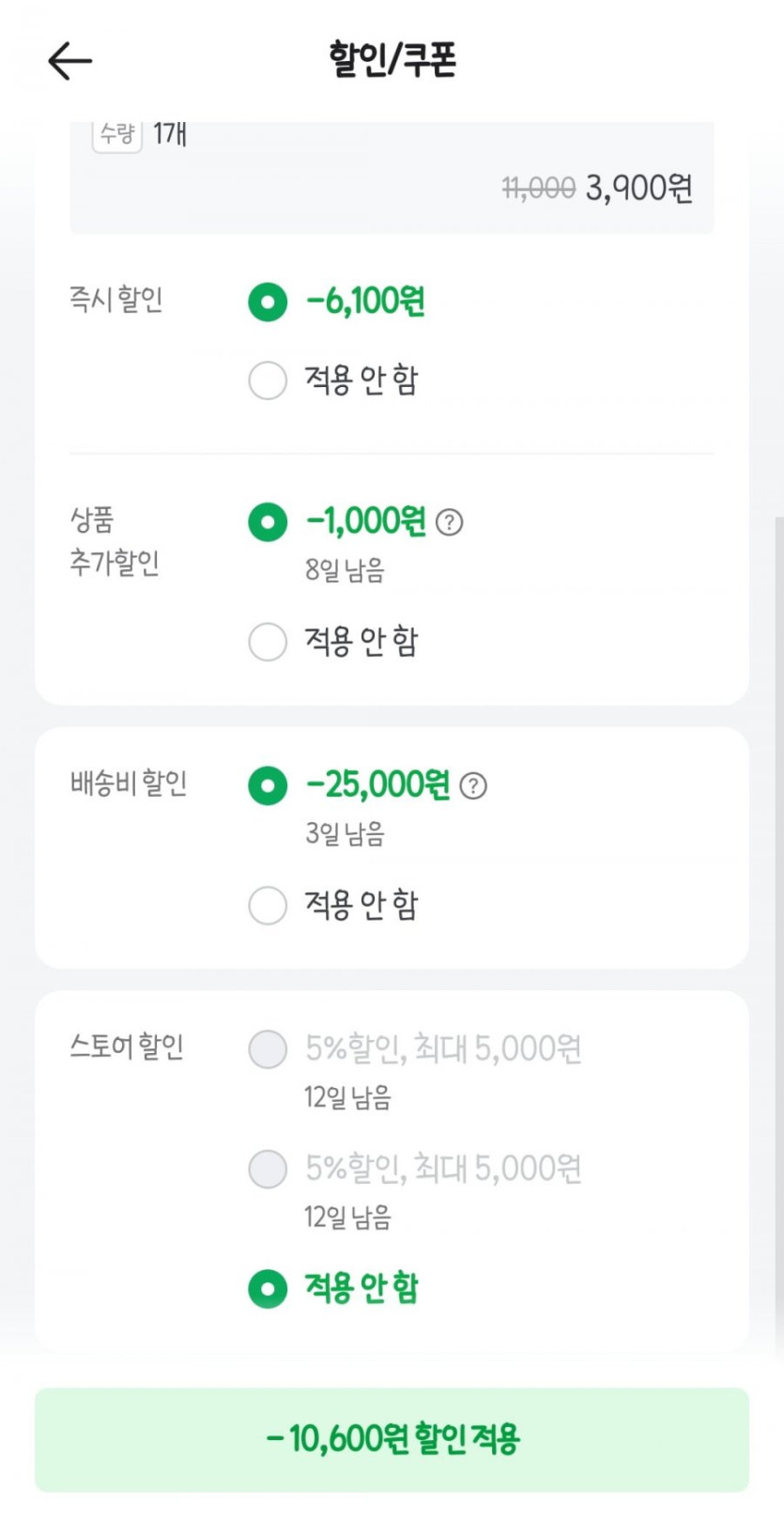Click the crossed-out 11,000 original price
The image size is (784, 1536).
pos(539,189)
